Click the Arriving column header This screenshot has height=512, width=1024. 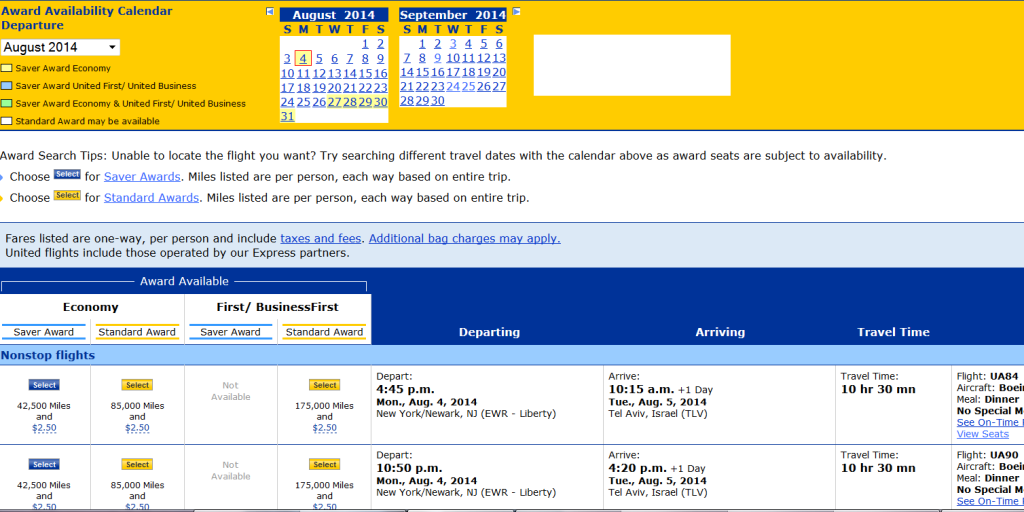pyautogui.click(x=720, y=332)
